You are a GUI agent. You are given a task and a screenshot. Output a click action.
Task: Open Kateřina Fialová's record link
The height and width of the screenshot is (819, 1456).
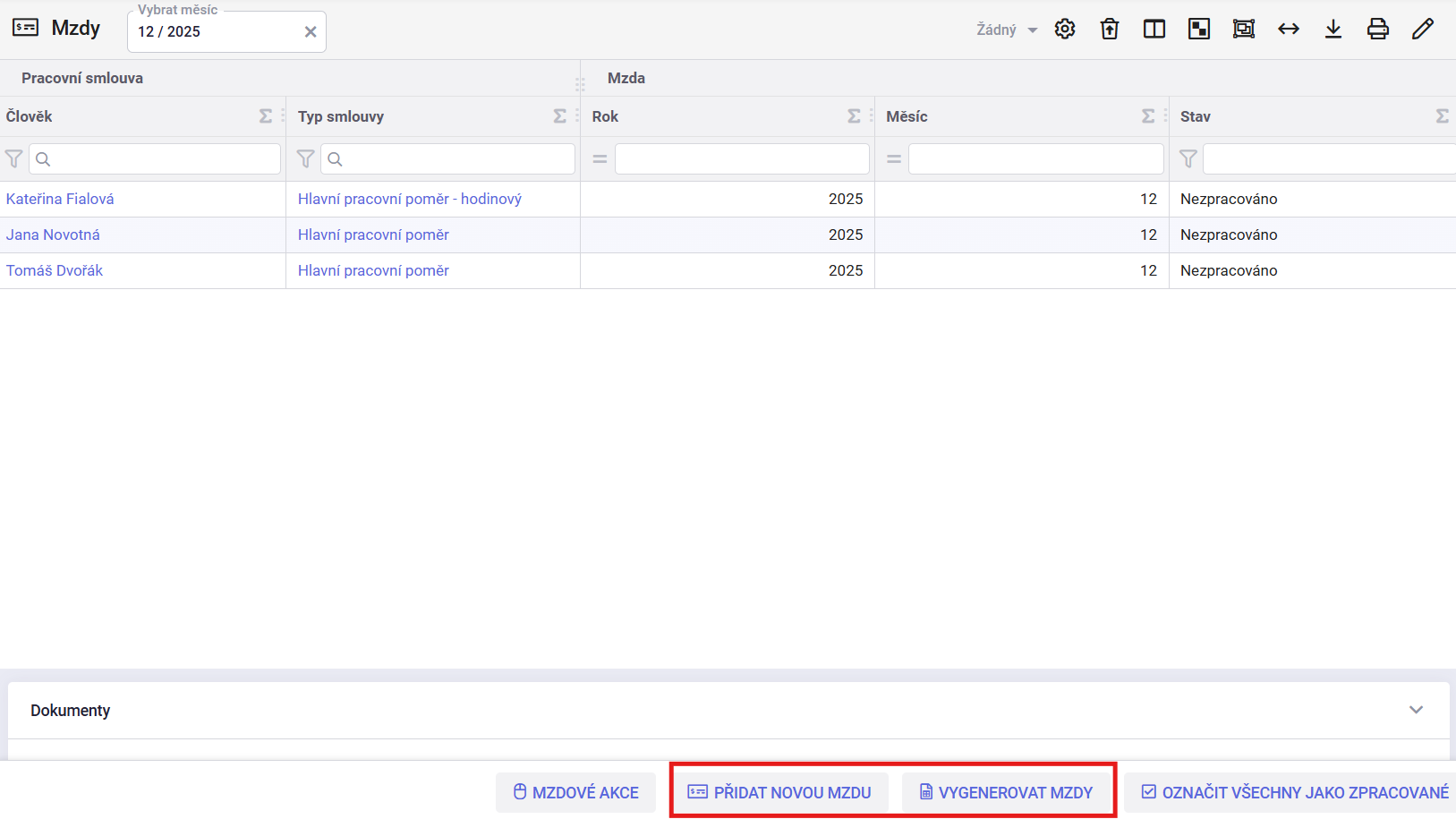60,199
